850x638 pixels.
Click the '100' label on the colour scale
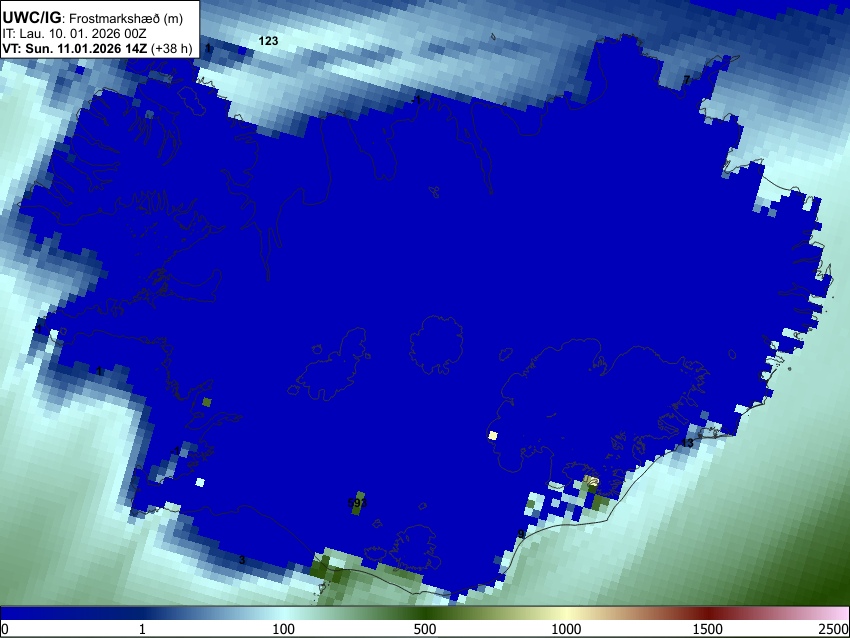(283, 629)
